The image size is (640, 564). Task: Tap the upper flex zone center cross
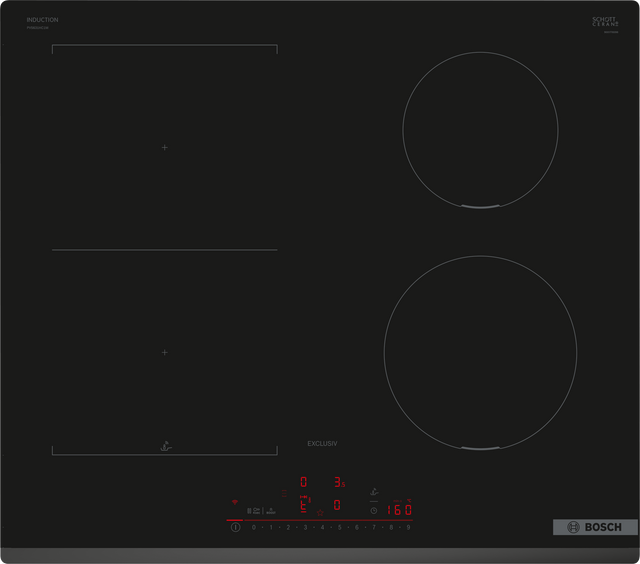click(165, 148)
